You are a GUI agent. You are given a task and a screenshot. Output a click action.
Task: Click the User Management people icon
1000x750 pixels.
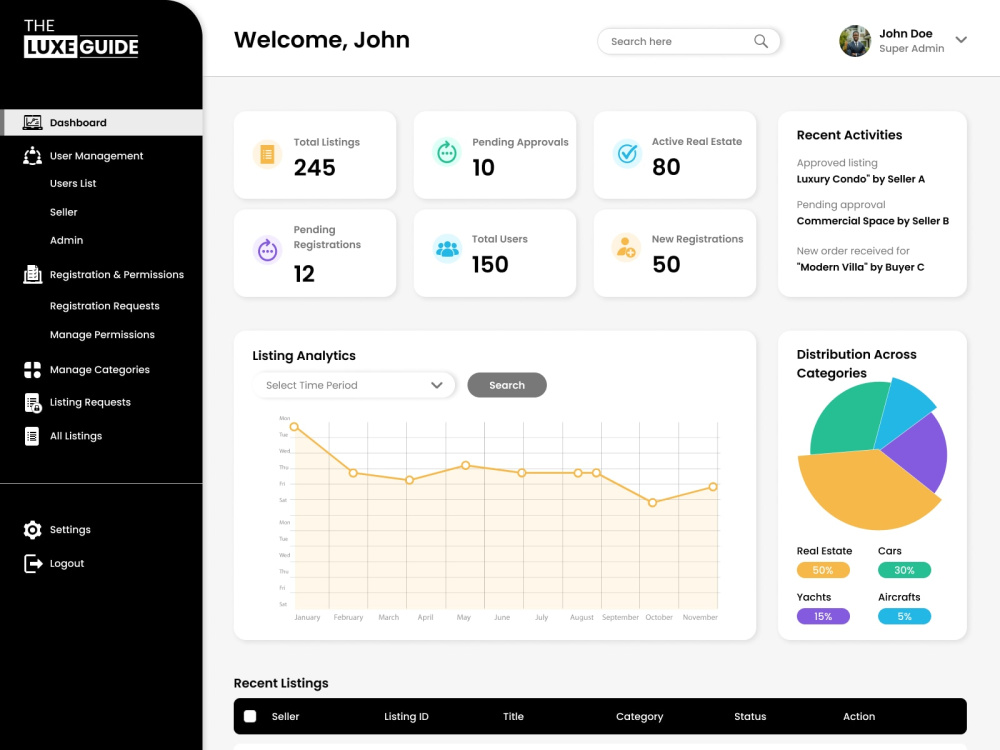coord(33,156)
